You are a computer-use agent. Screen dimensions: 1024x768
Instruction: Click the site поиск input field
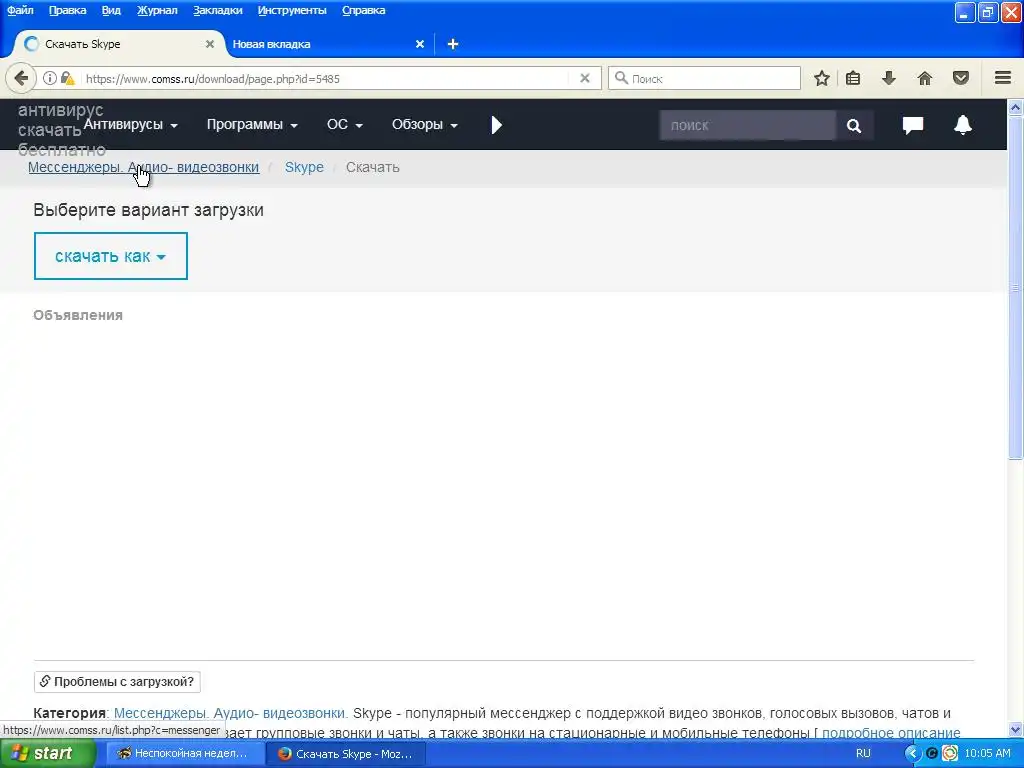pyautogui.click(x=747, y=125)
